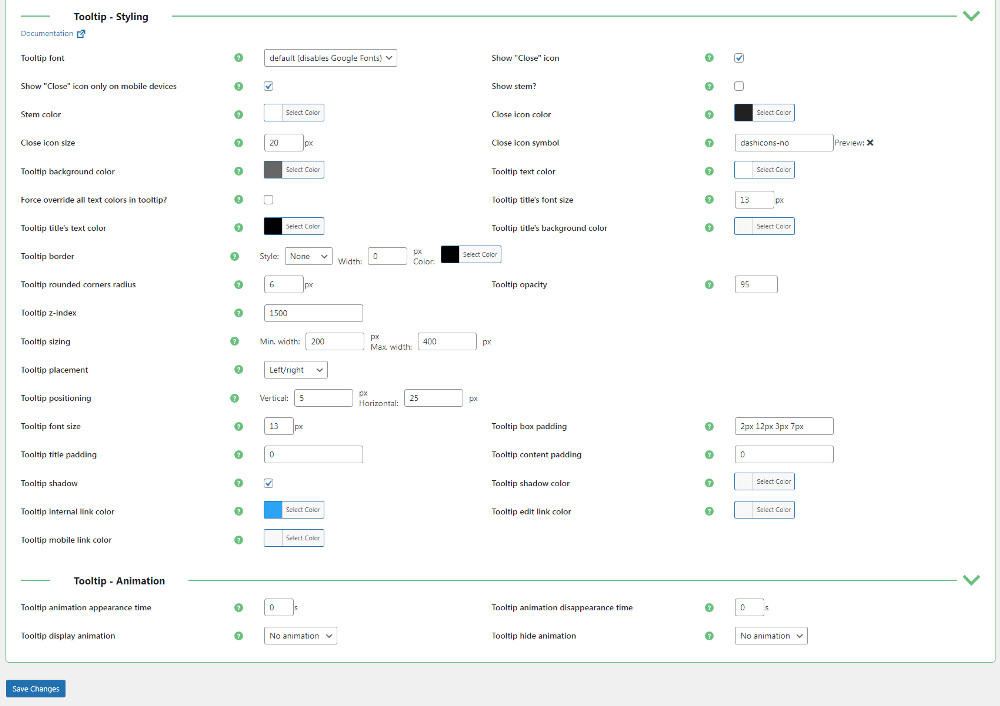Screen dimensions: 1000x706
Task: Click the Save Changes button
Action: (x=36, y=689)
